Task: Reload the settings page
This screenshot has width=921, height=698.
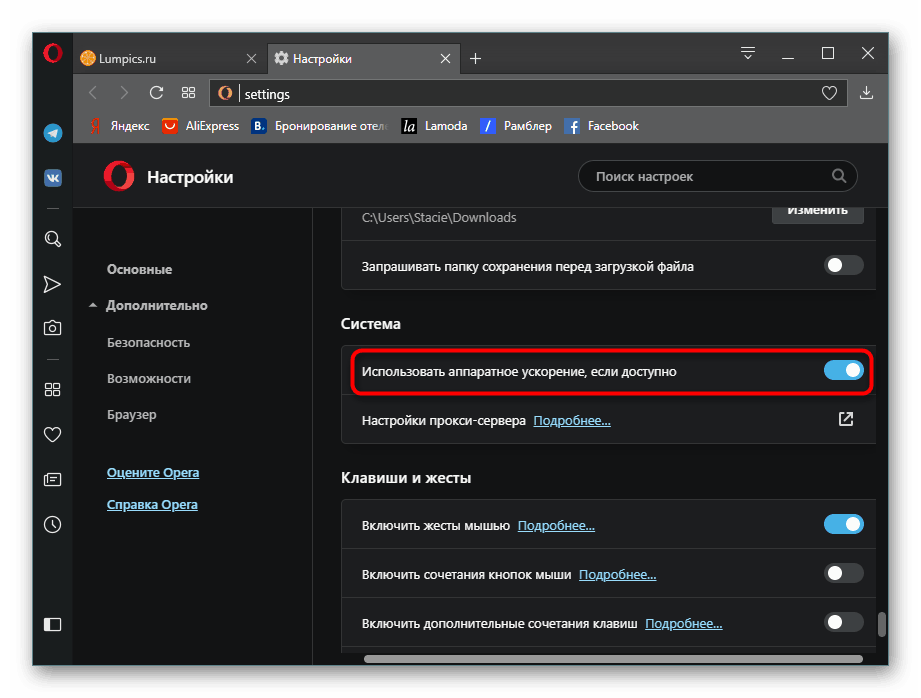Action: (156, 93)
